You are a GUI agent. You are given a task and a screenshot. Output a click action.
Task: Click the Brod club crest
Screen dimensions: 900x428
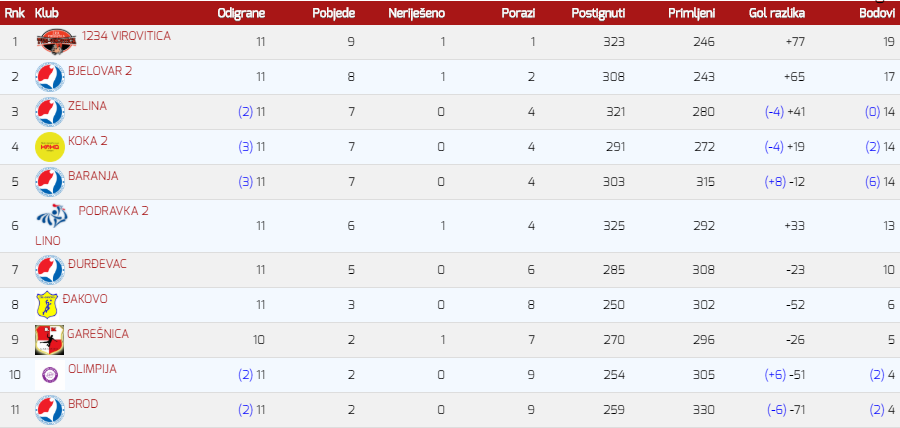[50, 410]
